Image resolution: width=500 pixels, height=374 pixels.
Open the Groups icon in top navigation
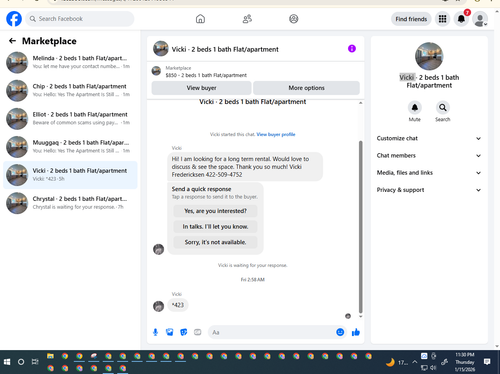coord(294,19)
